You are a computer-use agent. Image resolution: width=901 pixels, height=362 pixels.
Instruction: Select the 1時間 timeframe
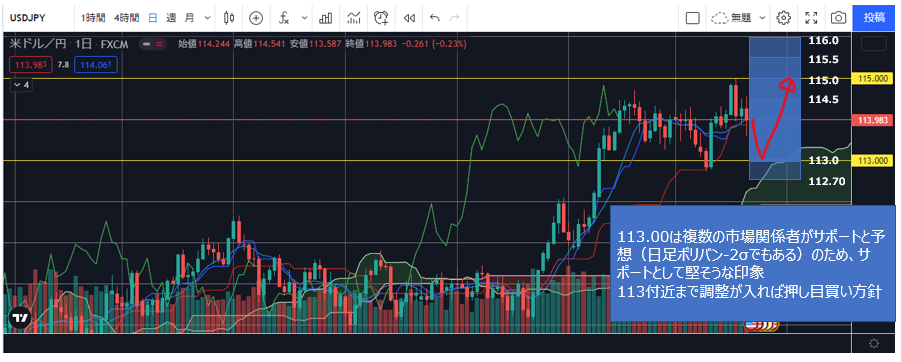93,18
